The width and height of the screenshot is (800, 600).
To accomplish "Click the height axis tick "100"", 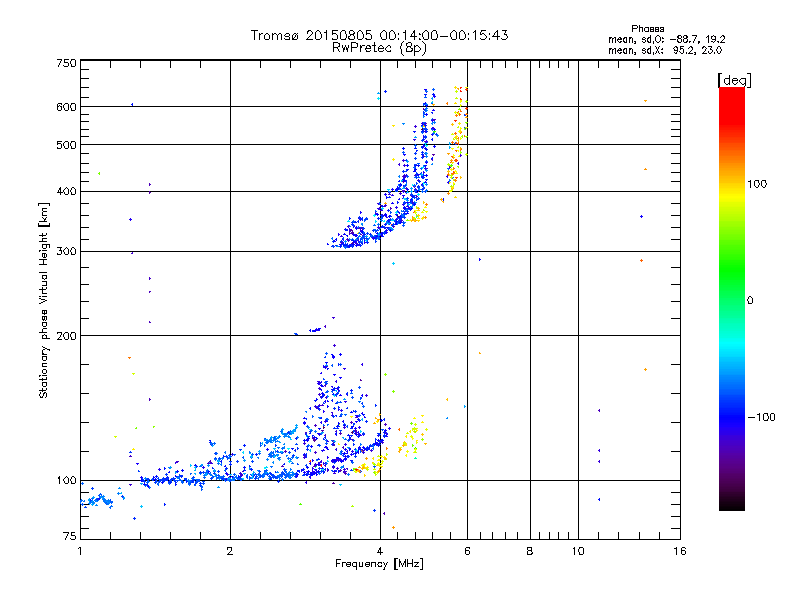I will tap(66, 481).
